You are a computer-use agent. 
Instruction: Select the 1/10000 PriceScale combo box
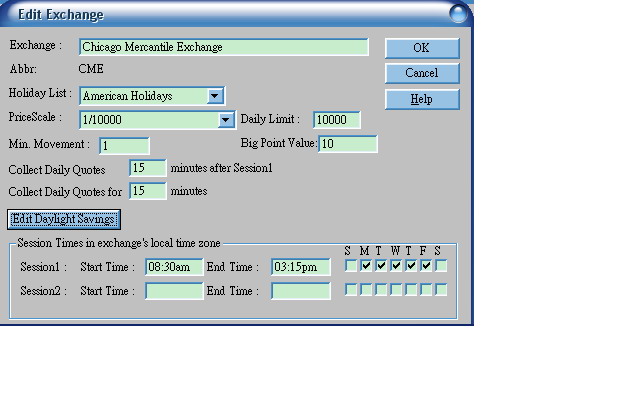click(157, 120)
